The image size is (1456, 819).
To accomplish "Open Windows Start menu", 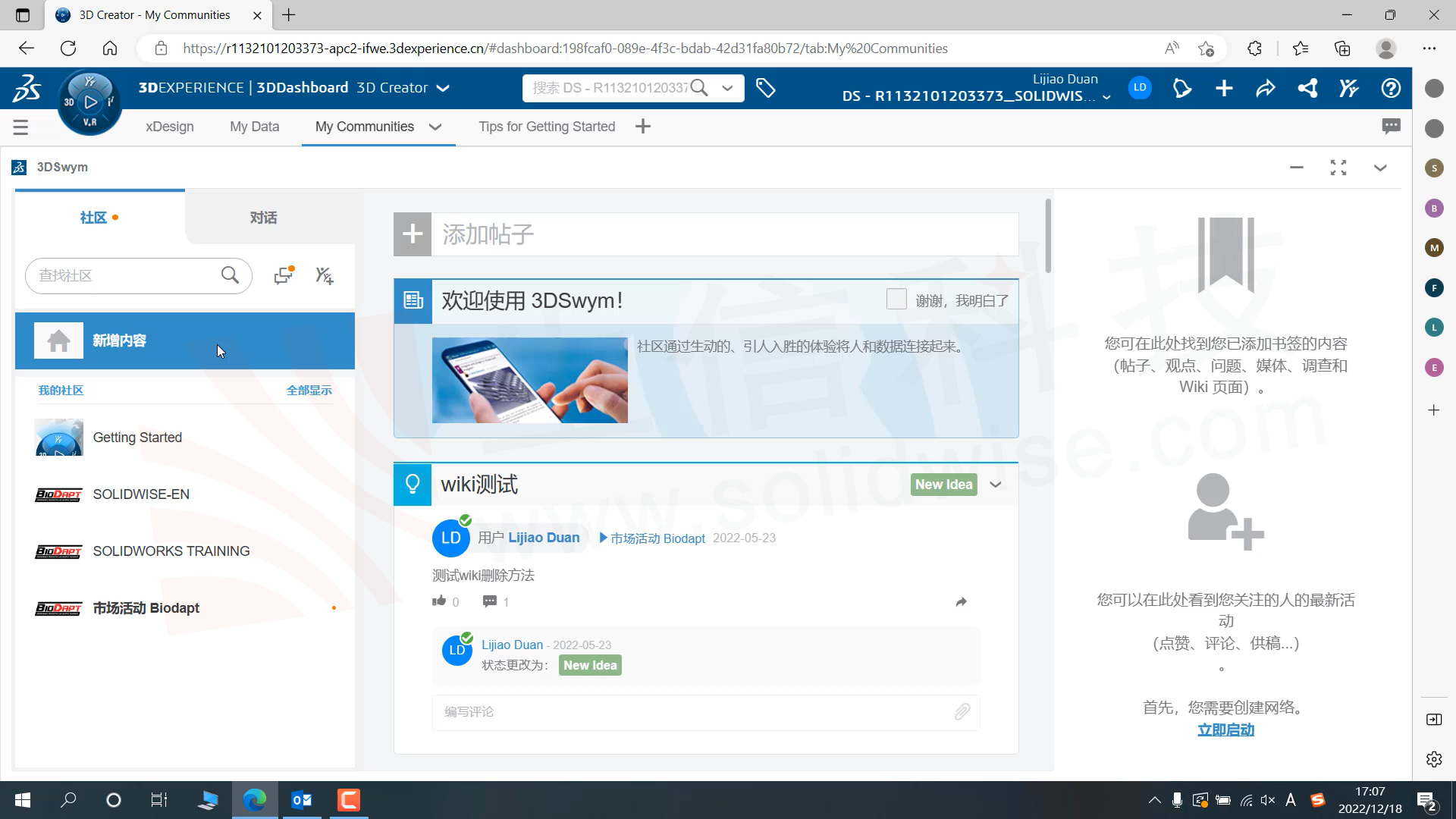I will click(x=23, y=800).
